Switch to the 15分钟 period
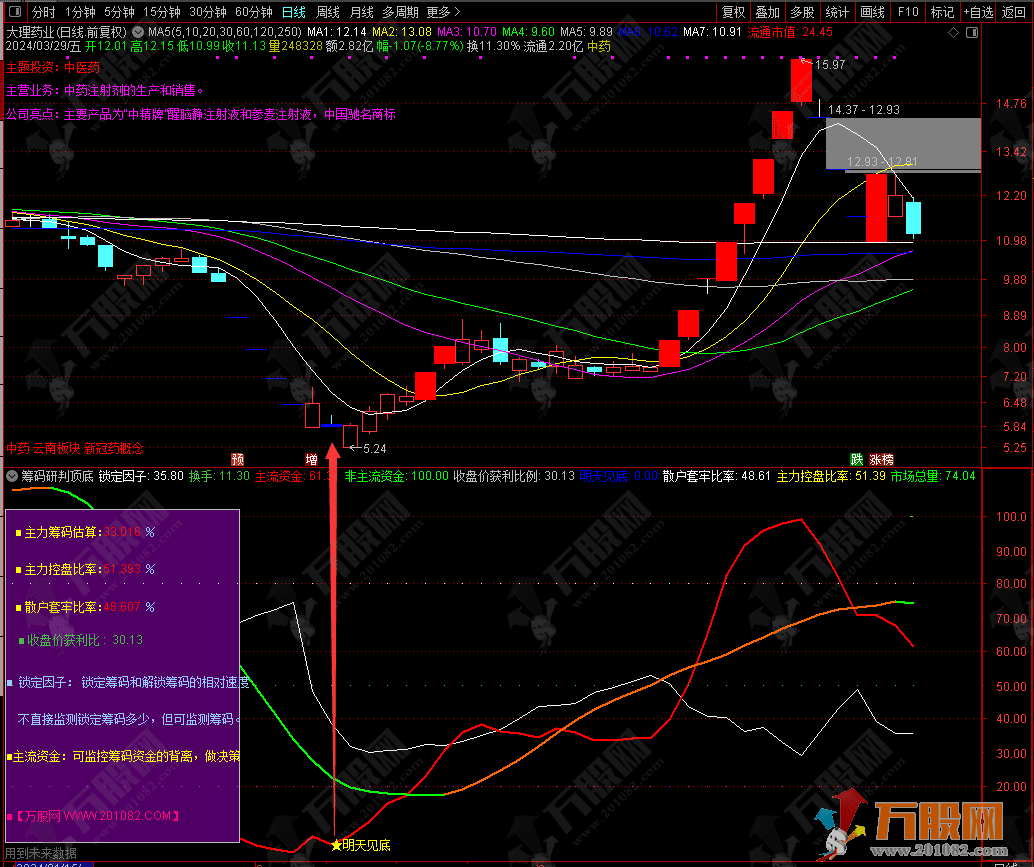Screen dimensions: 1034x867 162,12
